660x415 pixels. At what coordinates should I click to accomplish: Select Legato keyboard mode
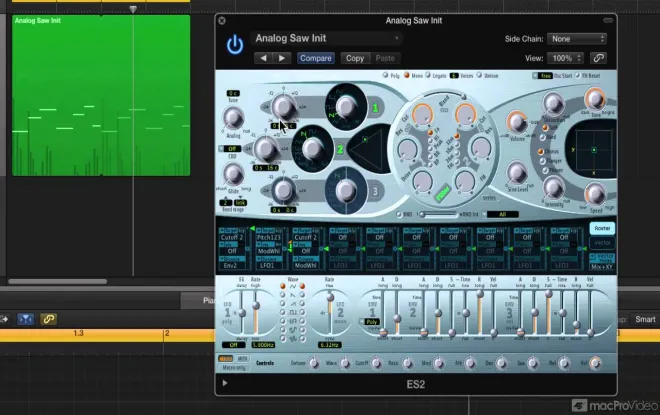point(428,75)
